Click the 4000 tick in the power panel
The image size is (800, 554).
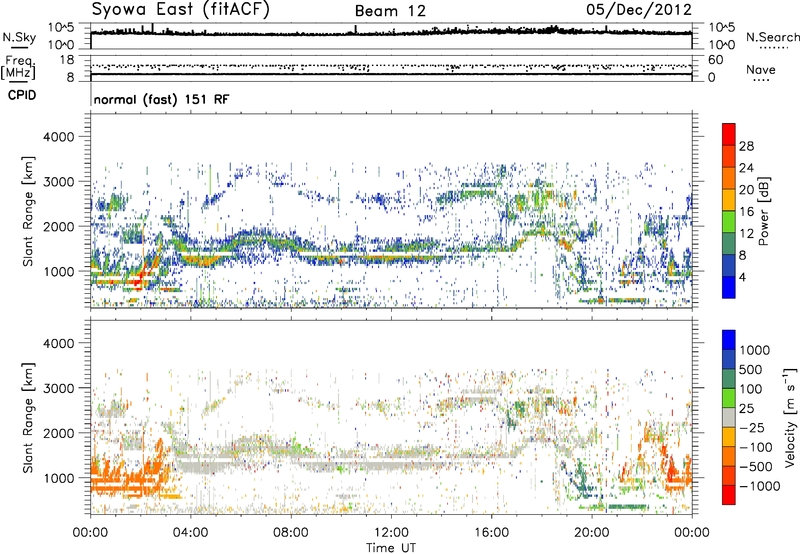coord(58,137)
